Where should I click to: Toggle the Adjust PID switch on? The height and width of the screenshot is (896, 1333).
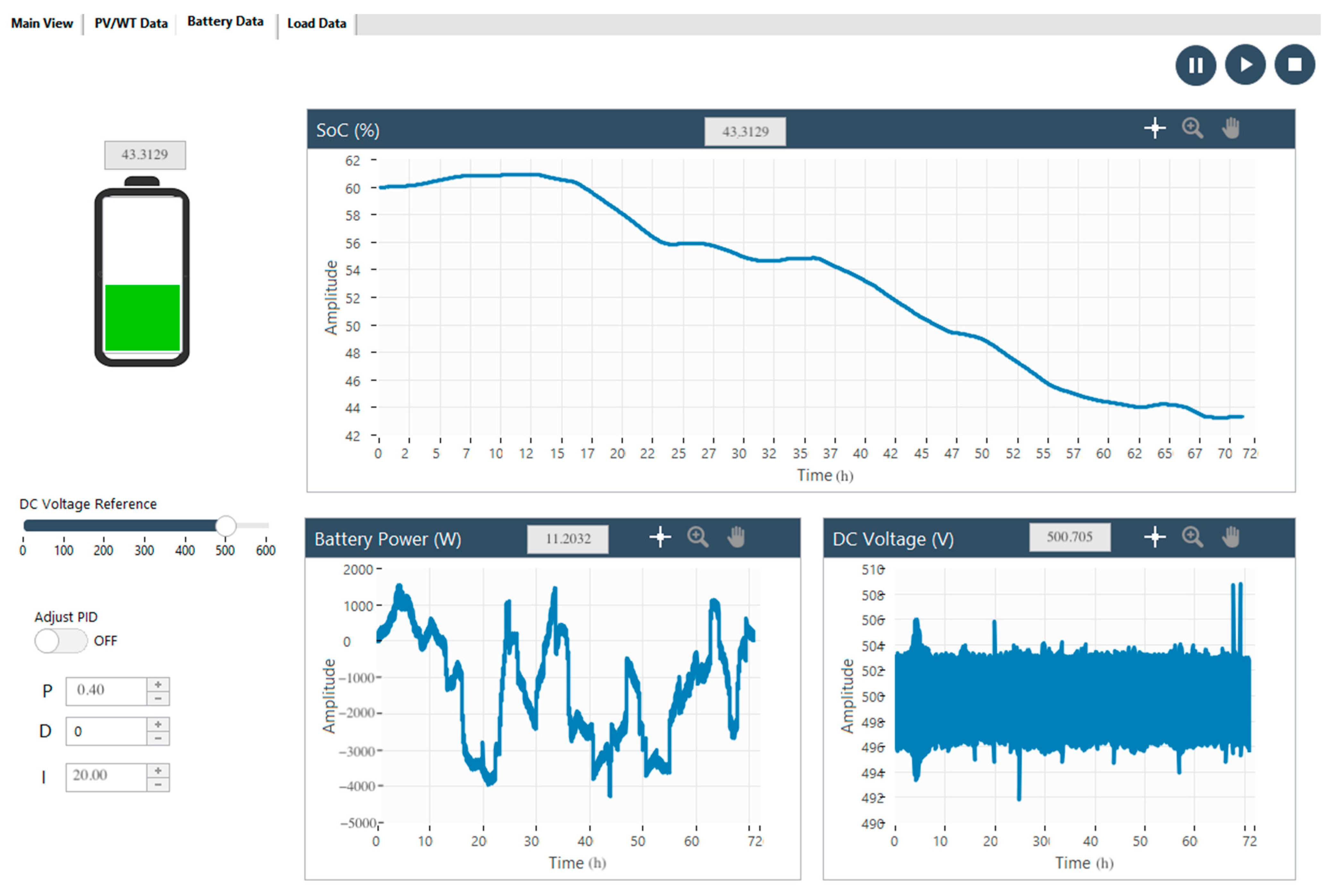(x=60, y=641)
